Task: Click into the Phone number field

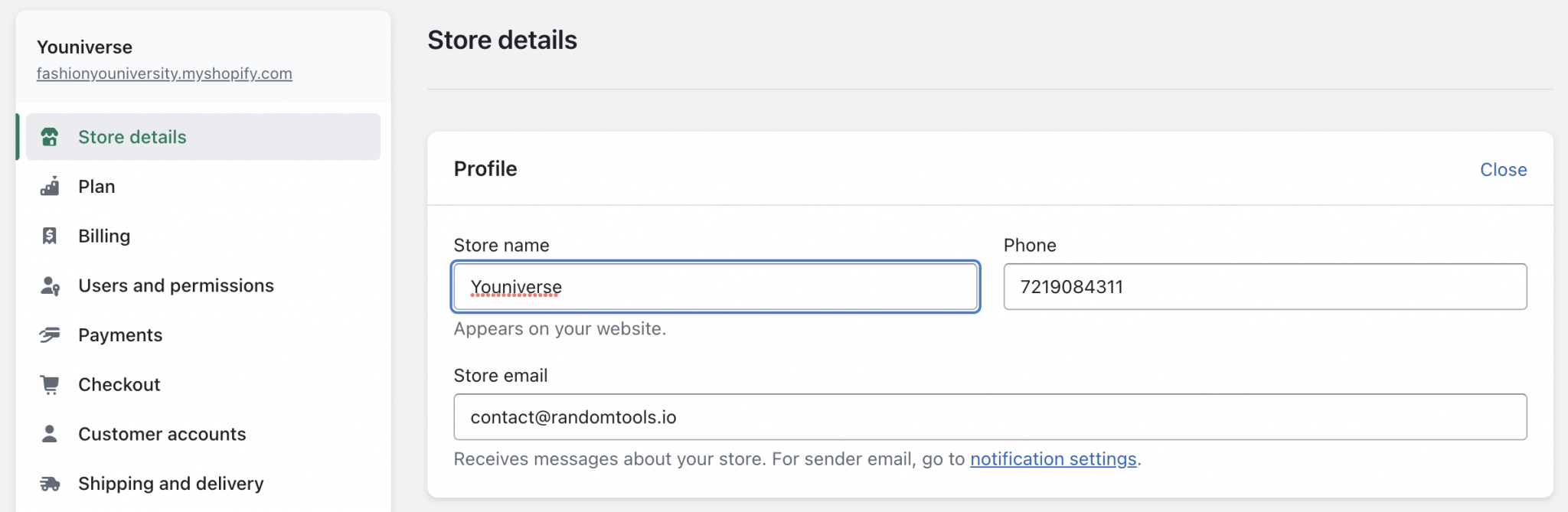Action: tap(1265, 287)
